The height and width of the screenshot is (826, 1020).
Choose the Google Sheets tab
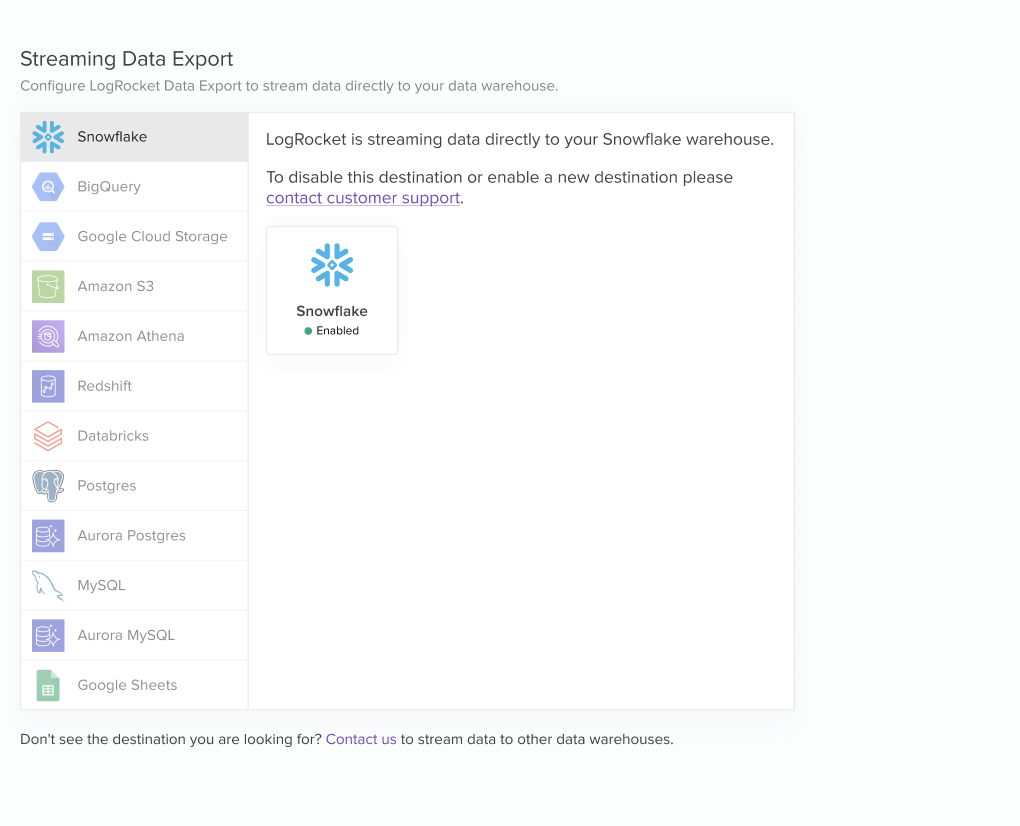[135, 686]
